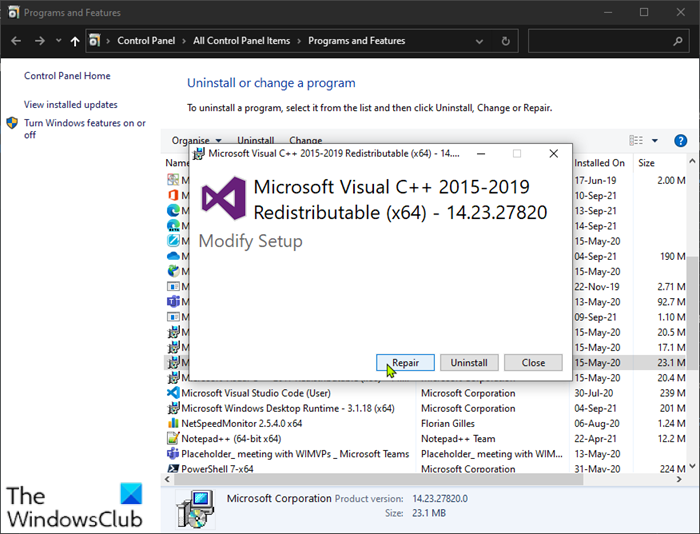Click Visual Studio Code program icon
The image size is (700, 534).
click(x=173, y=393)
